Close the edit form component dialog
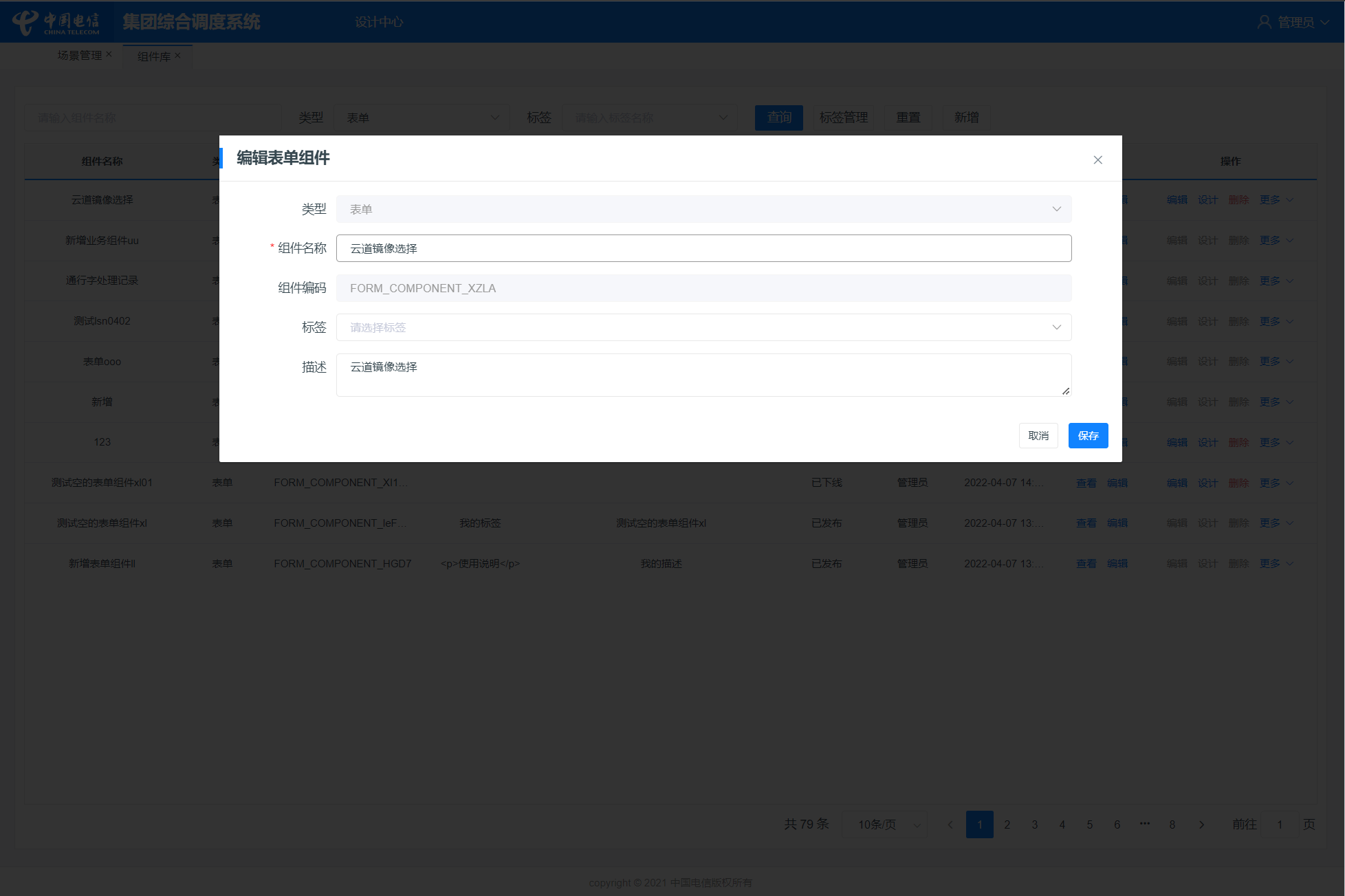The height and width of the screenshot is (896, 1345). [1097, 160]
